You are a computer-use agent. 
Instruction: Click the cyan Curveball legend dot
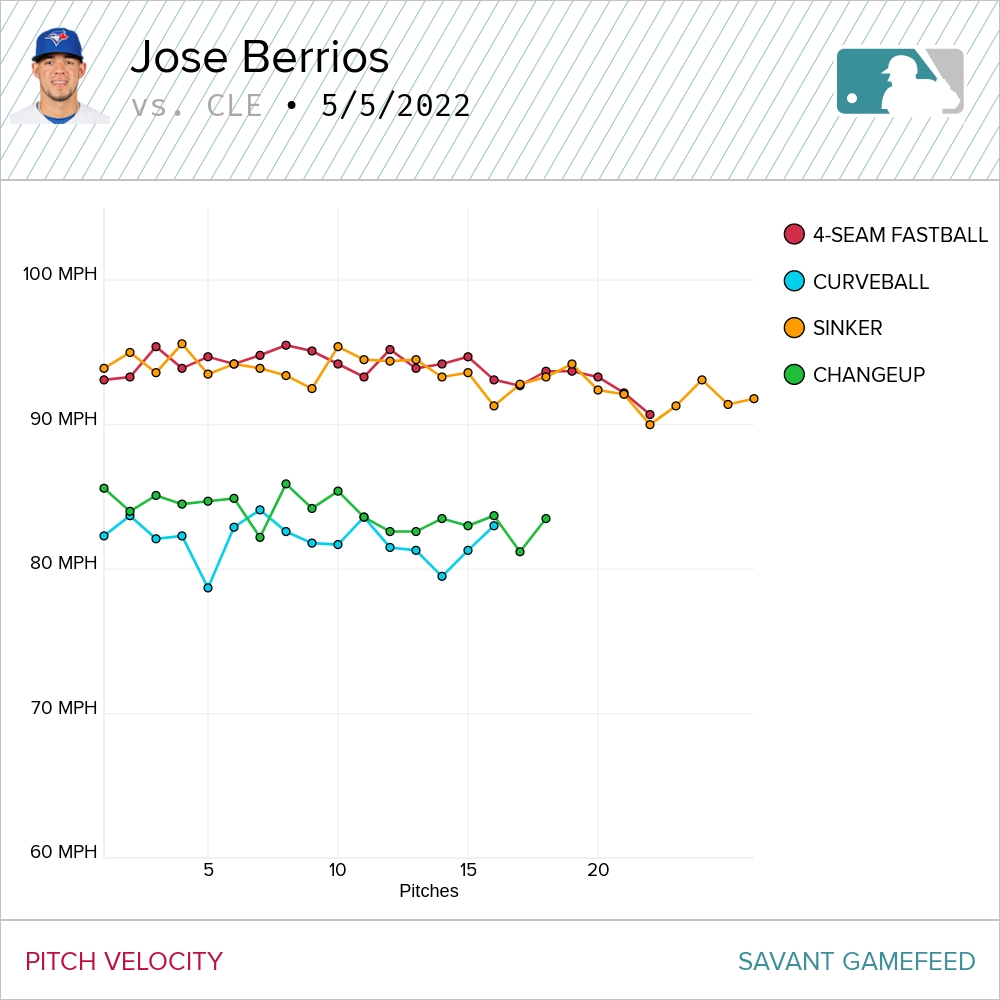point(794,281)
